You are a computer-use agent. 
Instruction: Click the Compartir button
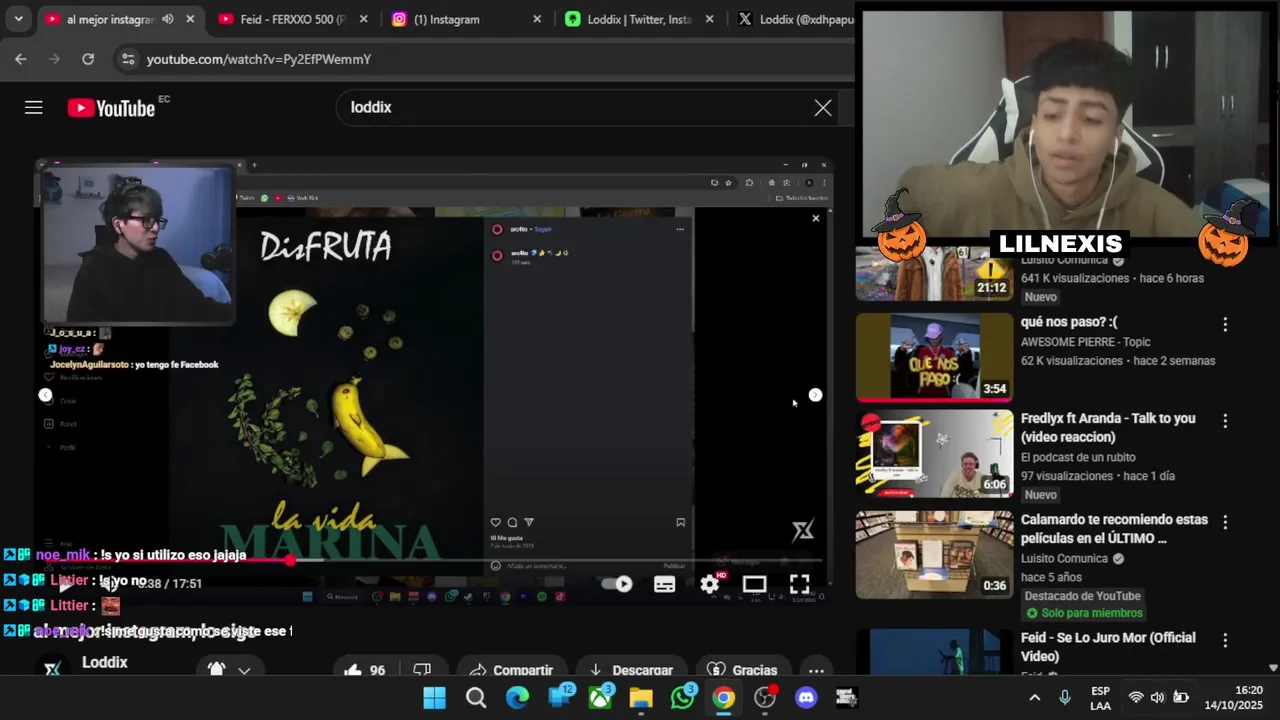(511, 670)
